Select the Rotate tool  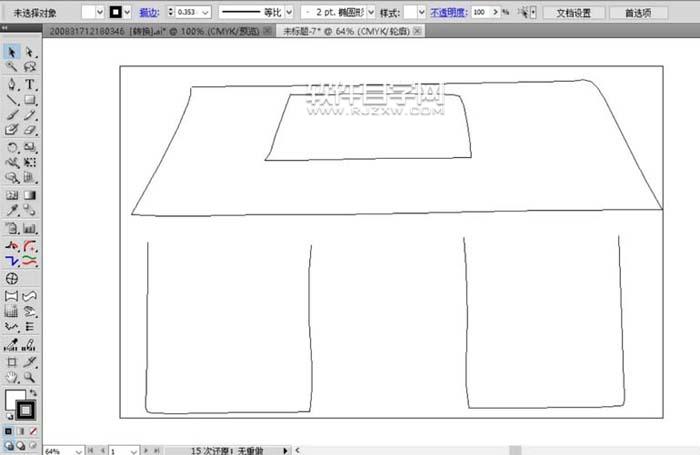[12, 147]
